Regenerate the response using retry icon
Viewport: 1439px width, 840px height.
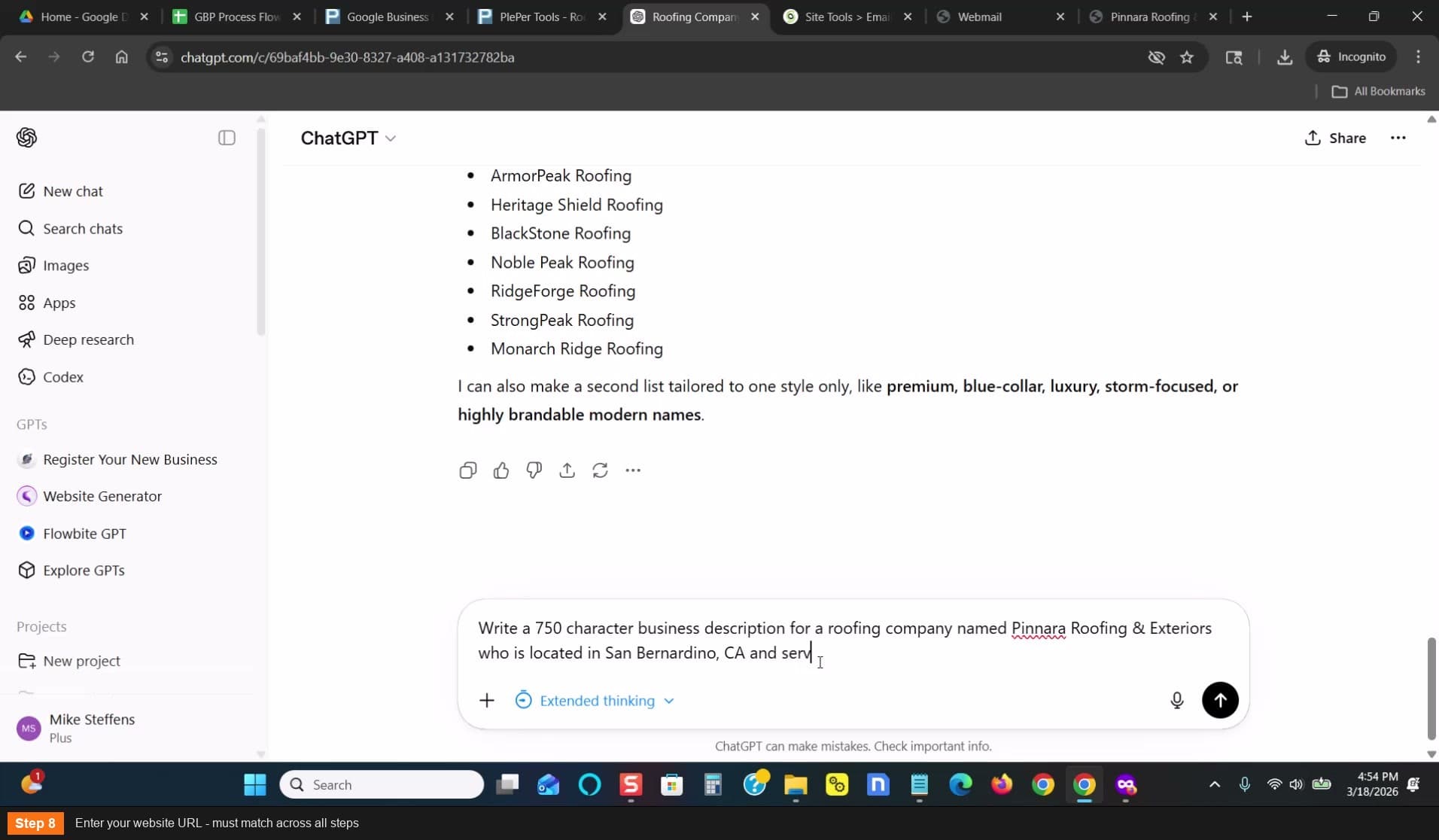[x=600, y=470]
